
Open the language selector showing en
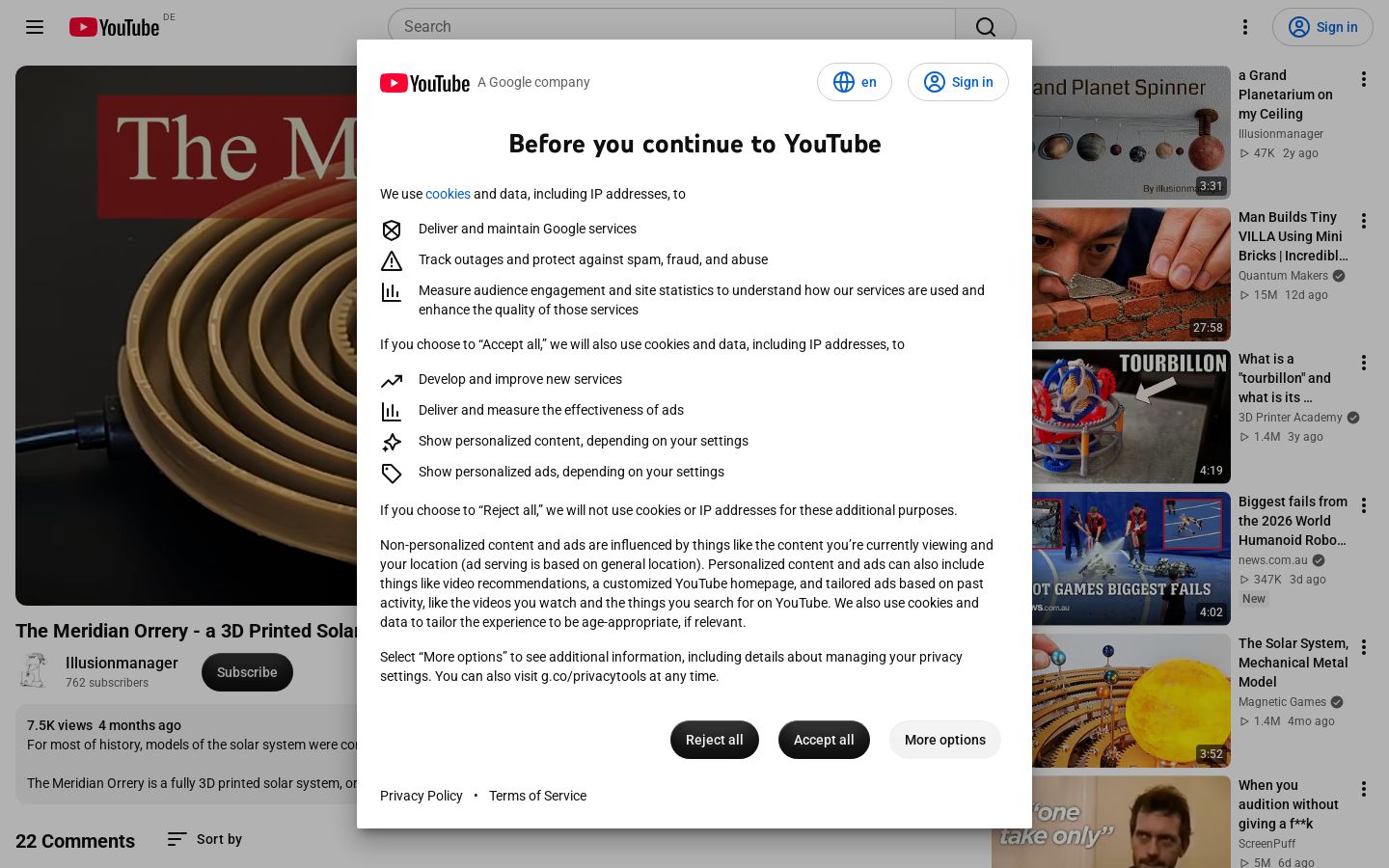coord(855,82)
